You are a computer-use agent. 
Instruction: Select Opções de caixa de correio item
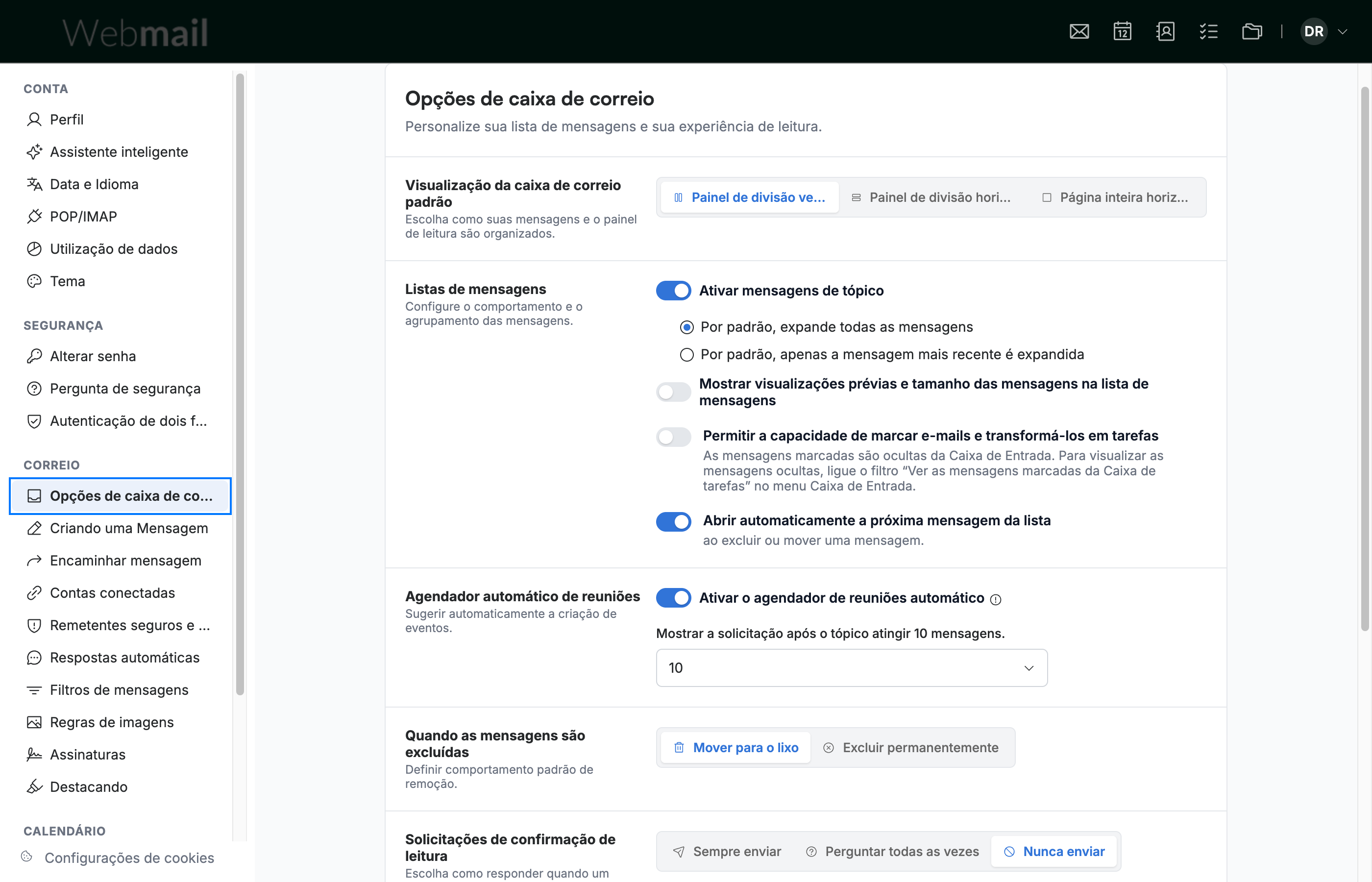coord(120,496)
